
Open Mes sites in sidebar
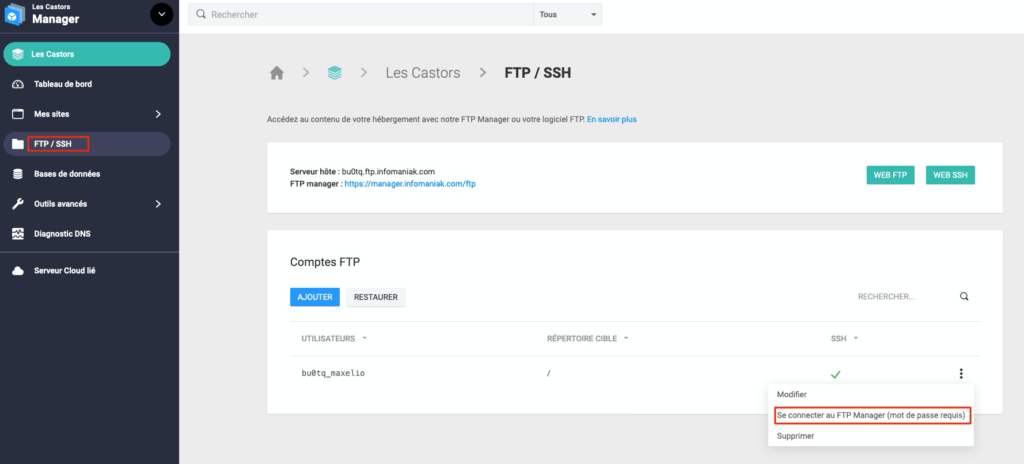click(87, 114)
